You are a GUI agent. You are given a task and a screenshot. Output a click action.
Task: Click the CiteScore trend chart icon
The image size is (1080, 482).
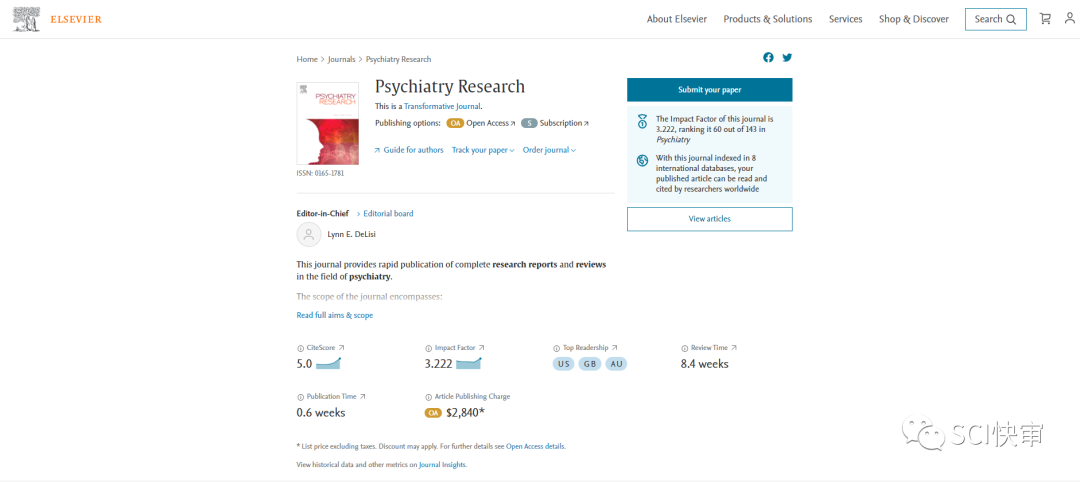(x=328, y=364)
